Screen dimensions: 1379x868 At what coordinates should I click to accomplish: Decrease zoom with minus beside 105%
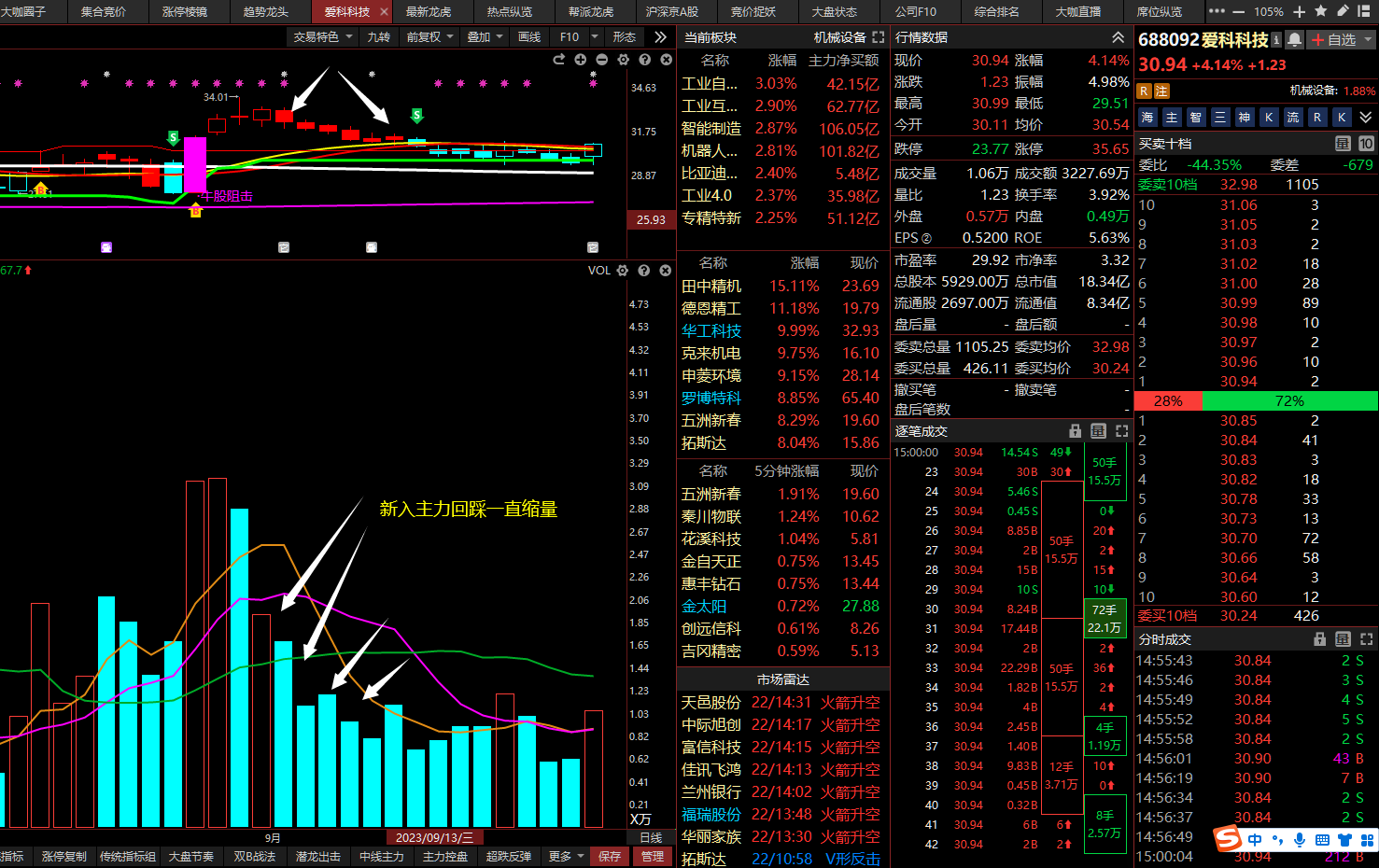coord(1238,11)
